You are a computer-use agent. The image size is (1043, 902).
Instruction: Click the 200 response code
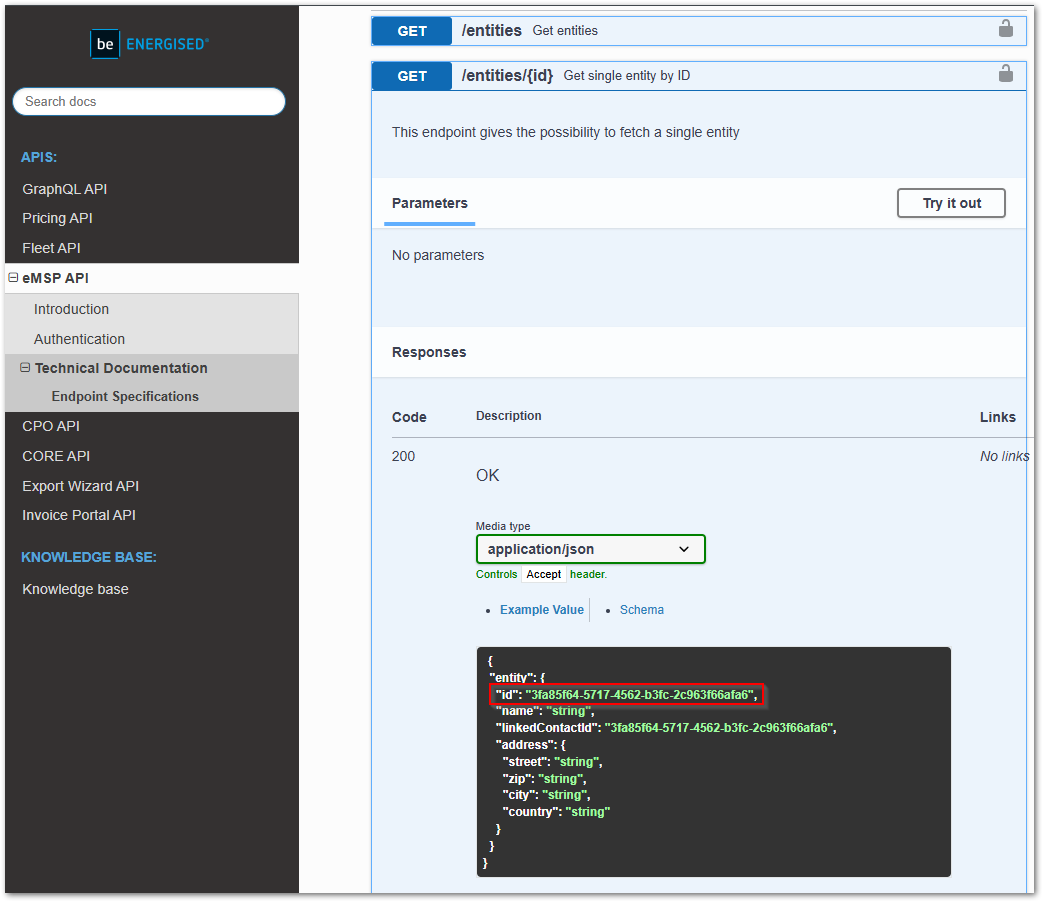(403, 456)
